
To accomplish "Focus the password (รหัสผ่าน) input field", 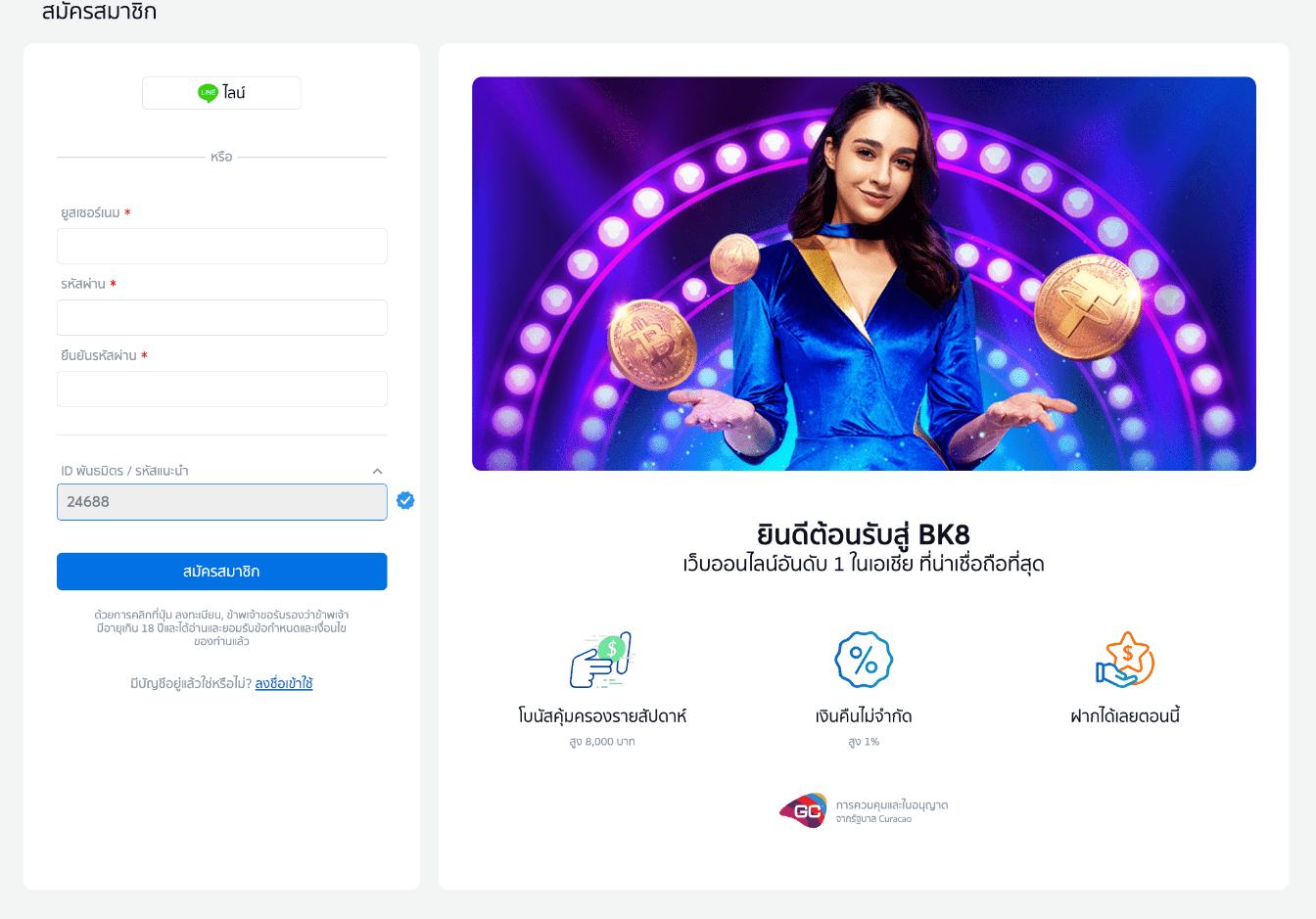I will 222,317.
